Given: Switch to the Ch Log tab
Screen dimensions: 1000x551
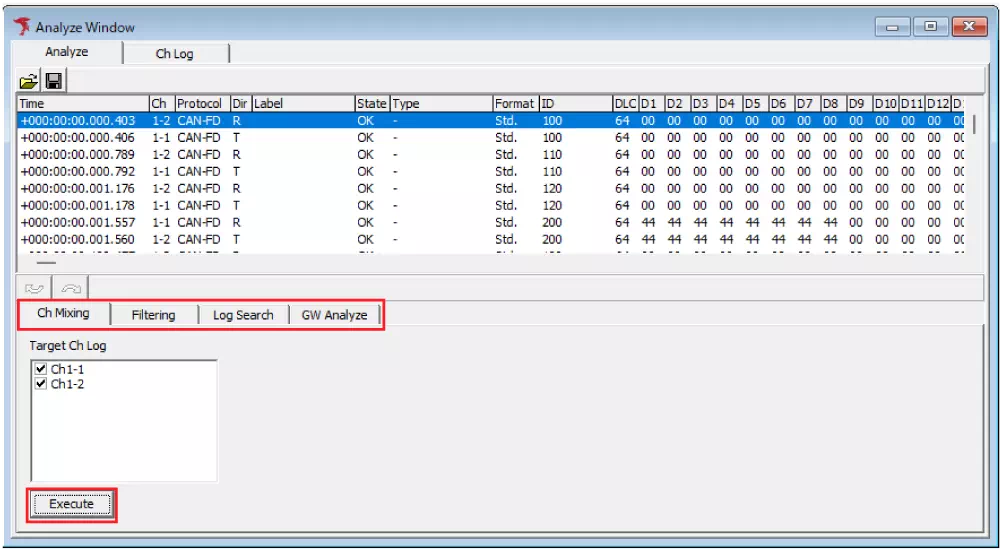Looking at the screenshot, I should click(174, 54).
